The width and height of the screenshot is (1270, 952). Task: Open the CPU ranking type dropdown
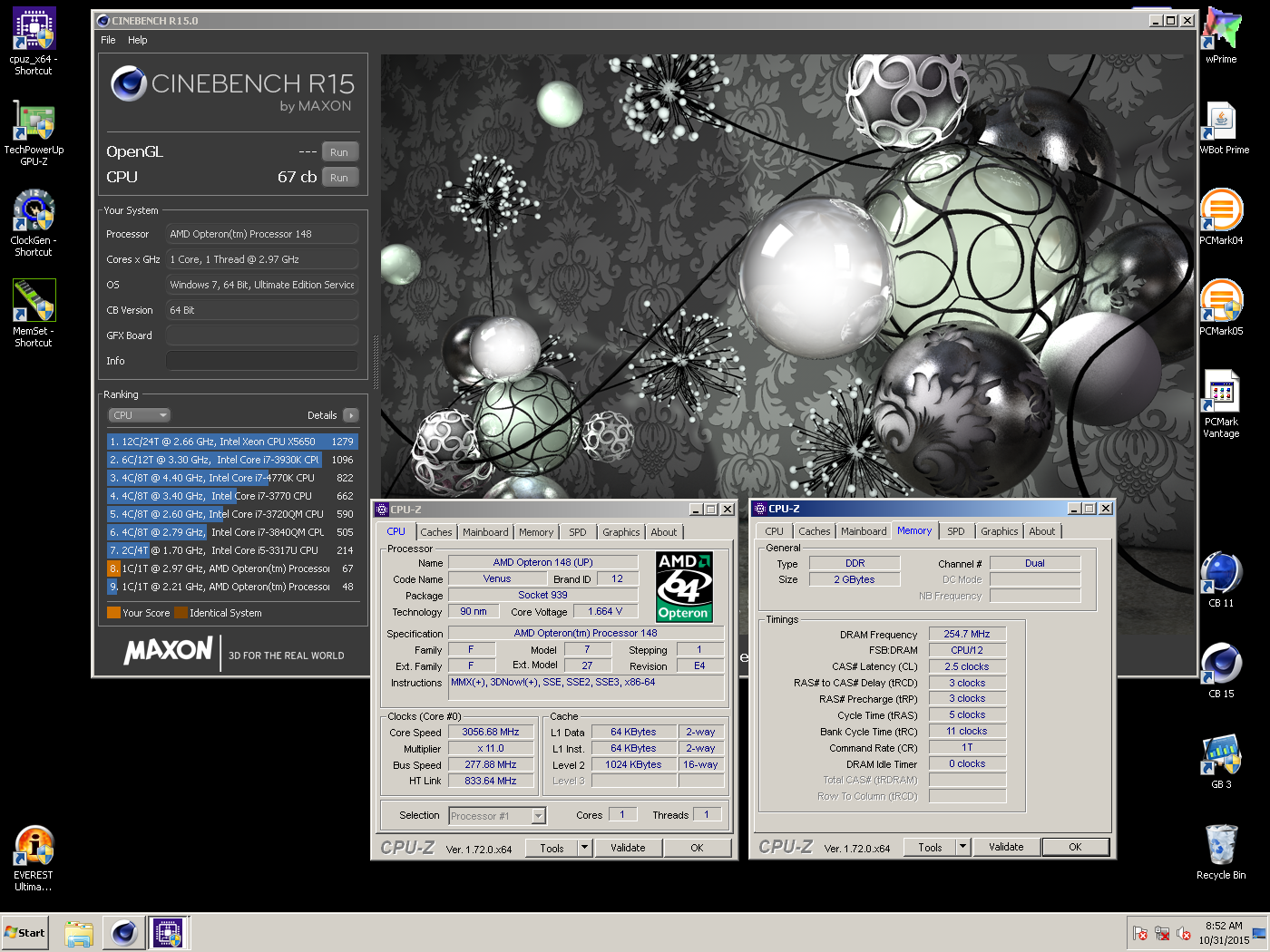(139, 415)
